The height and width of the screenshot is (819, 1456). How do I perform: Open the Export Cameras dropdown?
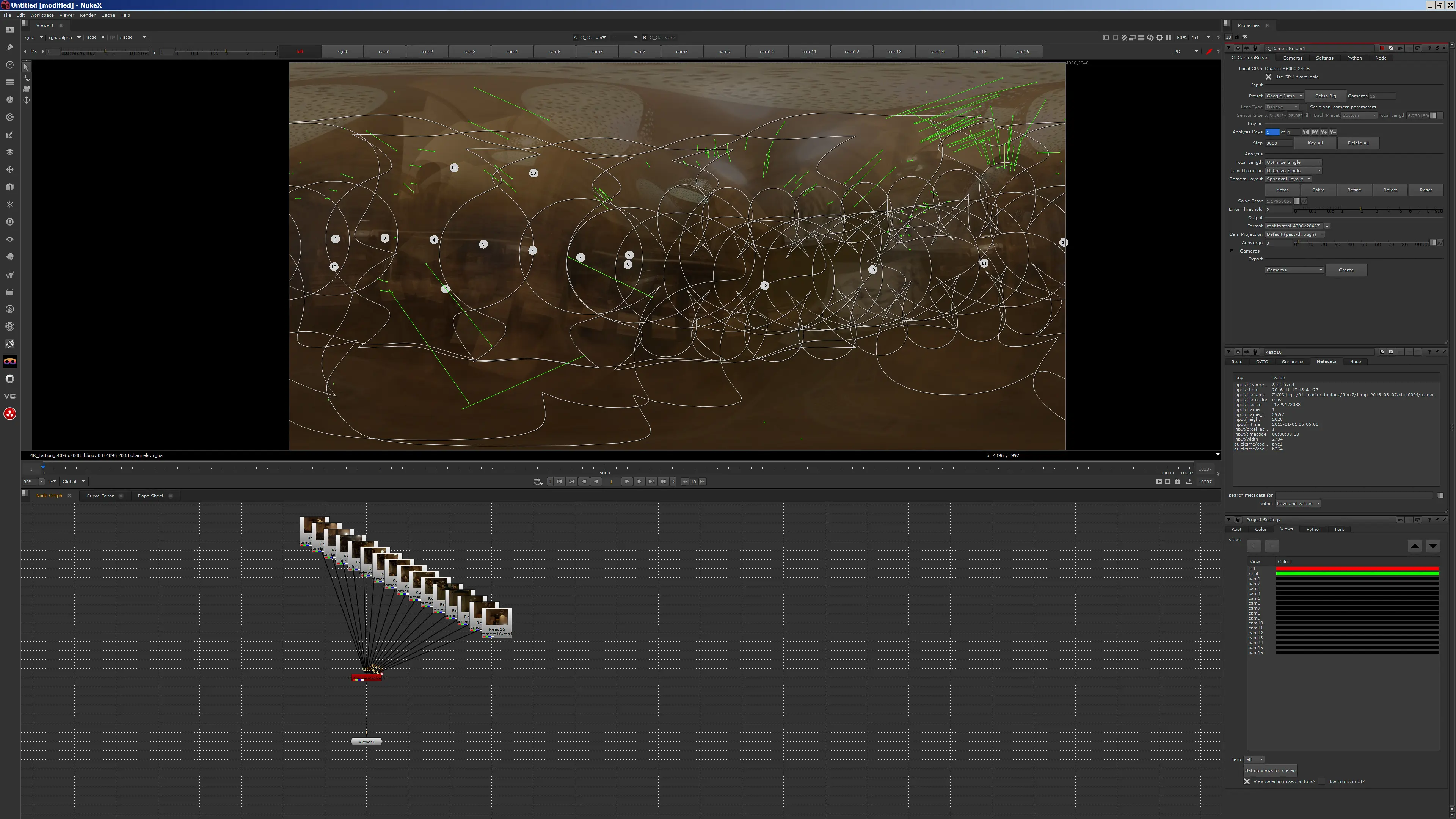pos(1294,270)
